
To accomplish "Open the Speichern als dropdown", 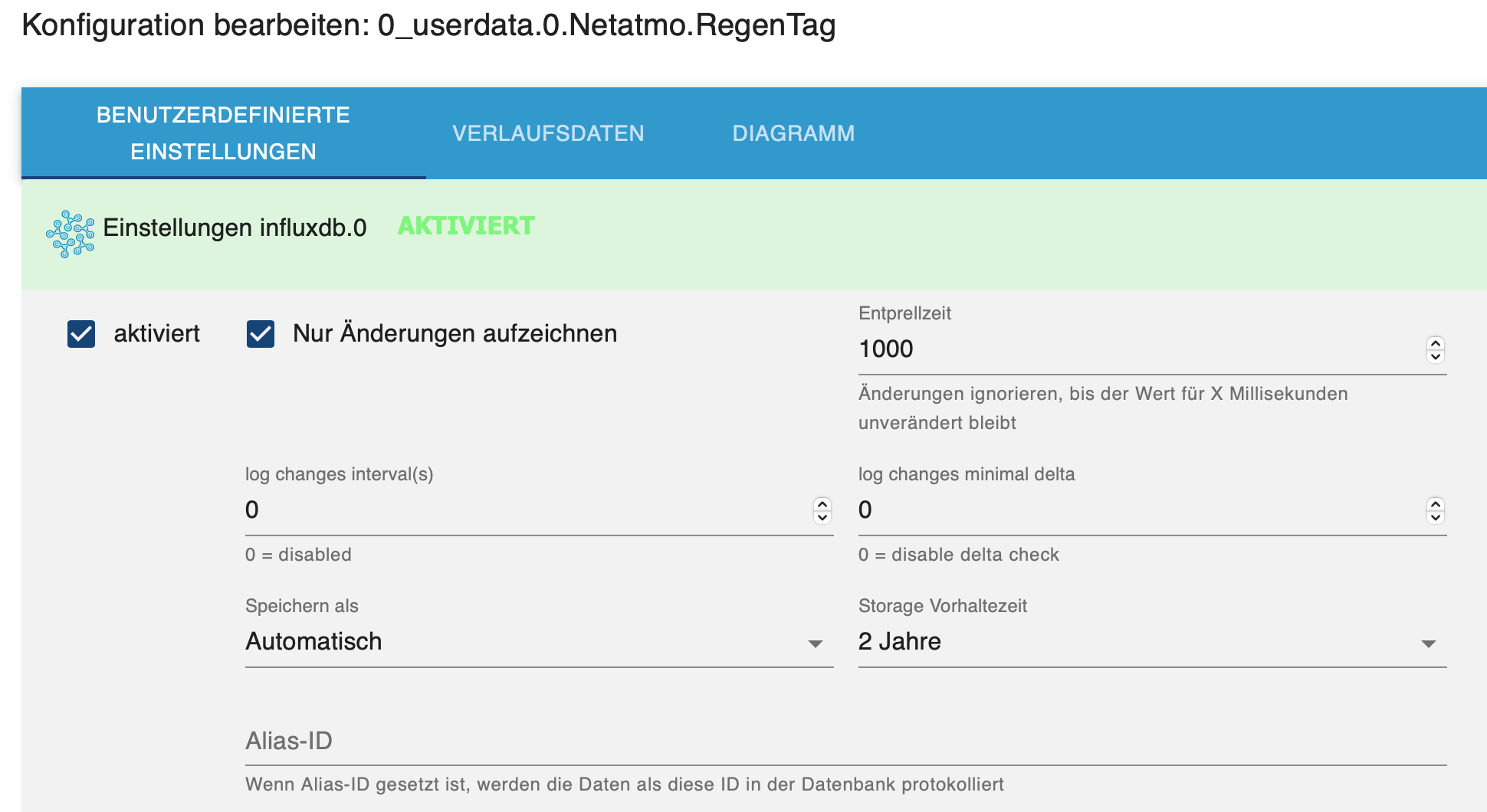I will click(538, 642).
